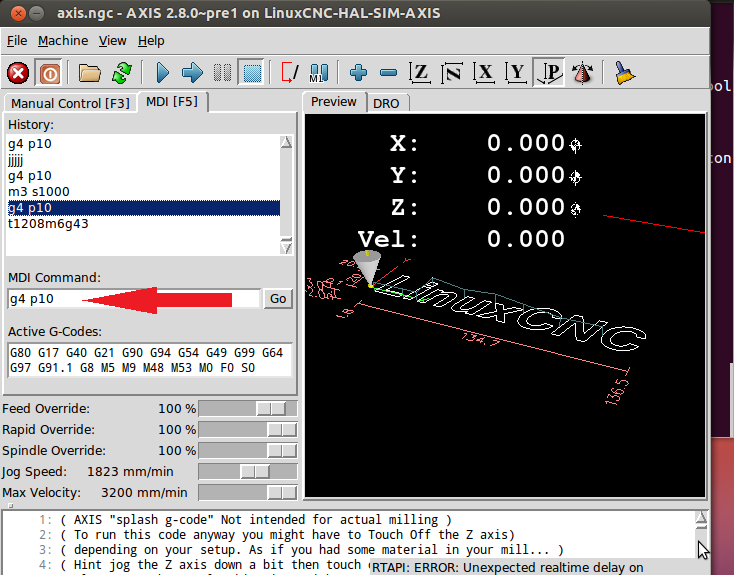Click the Active G-Codes text box
The width and height of the screenshot is (734, 575).
pyautogui.click(x=150, y=360)
